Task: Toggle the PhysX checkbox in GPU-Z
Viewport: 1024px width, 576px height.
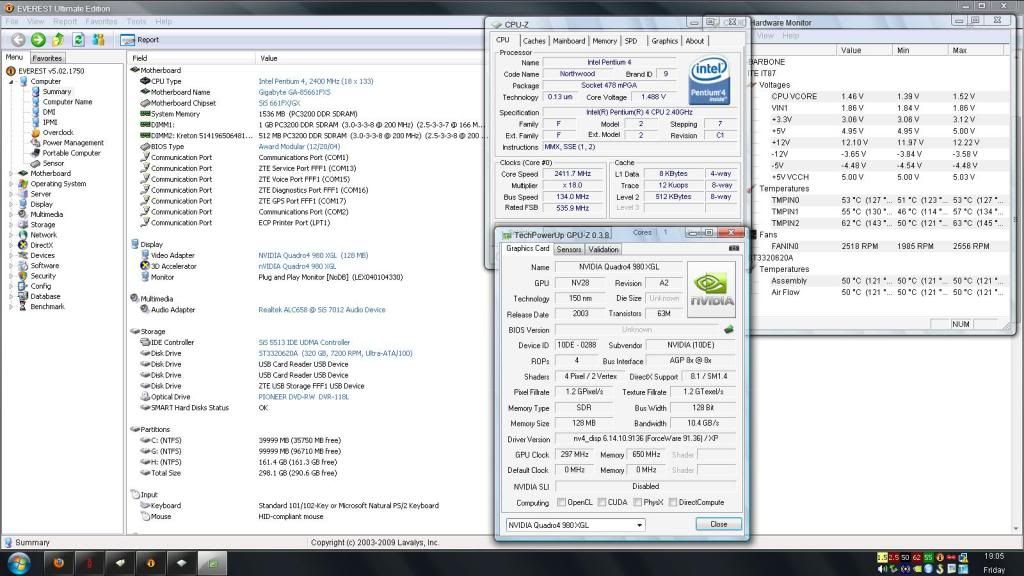Action: pyautogui.click(x=637, y=502)
